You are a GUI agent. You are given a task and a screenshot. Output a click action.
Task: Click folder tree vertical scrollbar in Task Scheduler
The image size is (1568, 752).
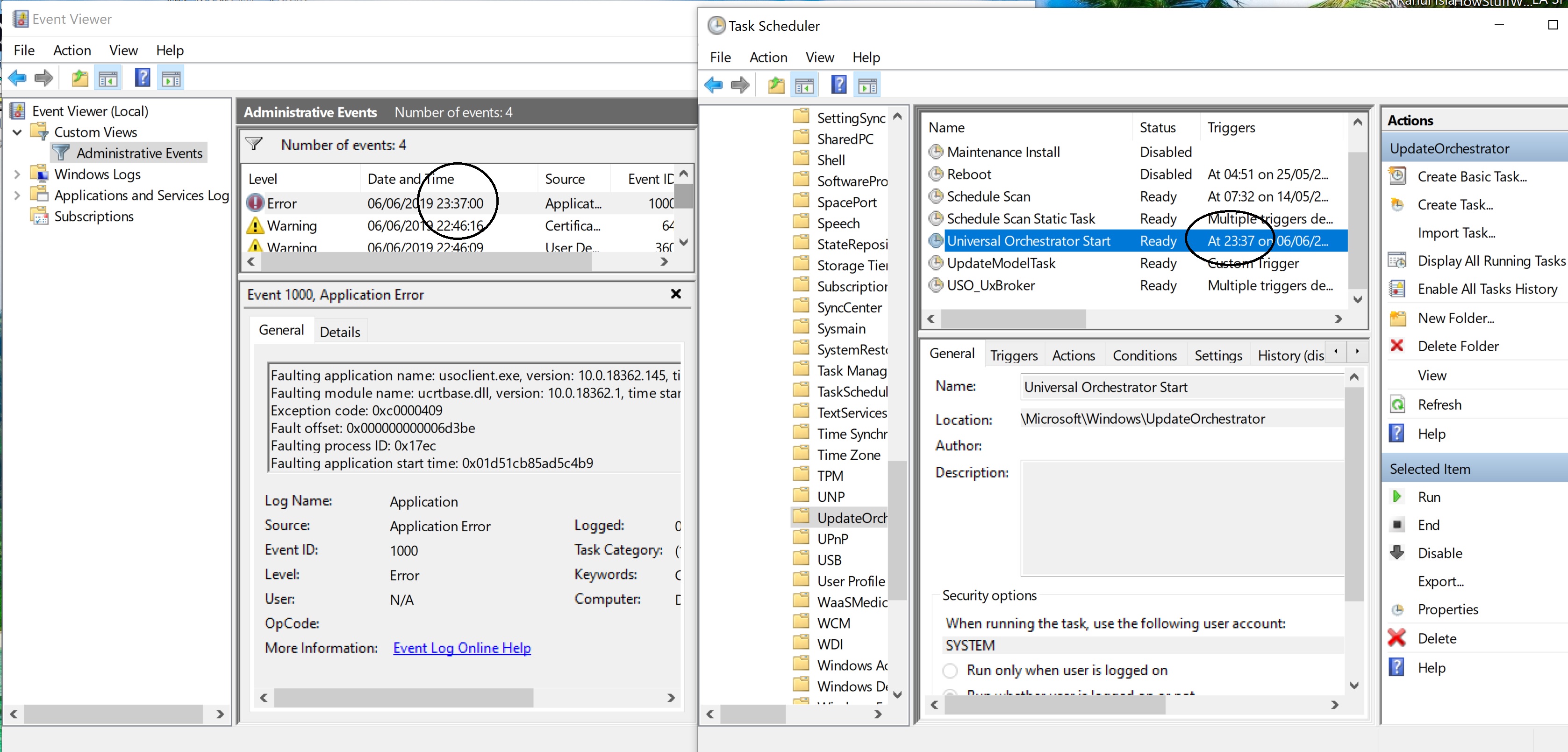(x=896, y=530)
